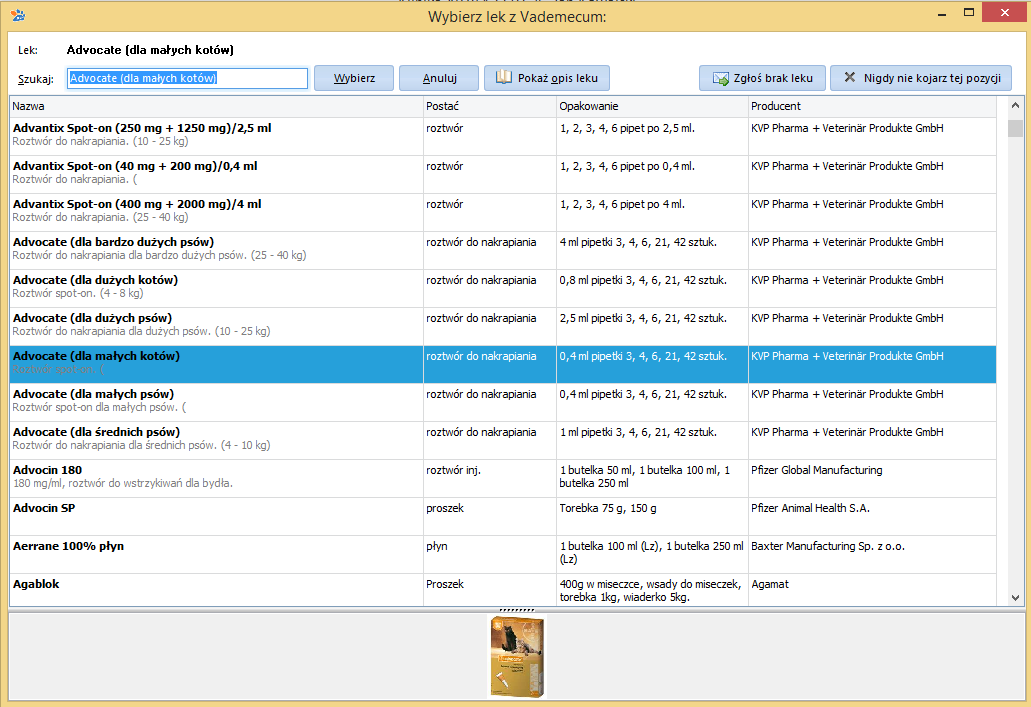Click '1, 2, 3, 4, 6 pipet po 0,4 ml.' cell
The width and height of the screenshot is (1031, 707).
[x=652, y=174]
